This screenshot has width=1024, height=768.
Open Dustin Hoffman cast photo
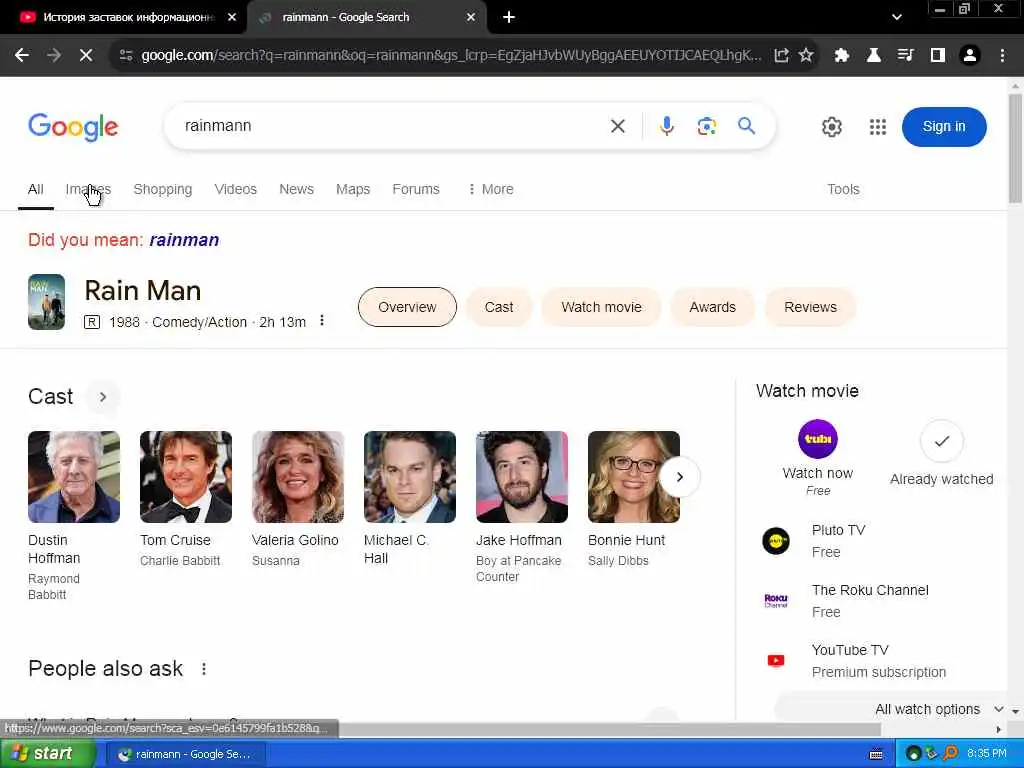pos(74,477)
